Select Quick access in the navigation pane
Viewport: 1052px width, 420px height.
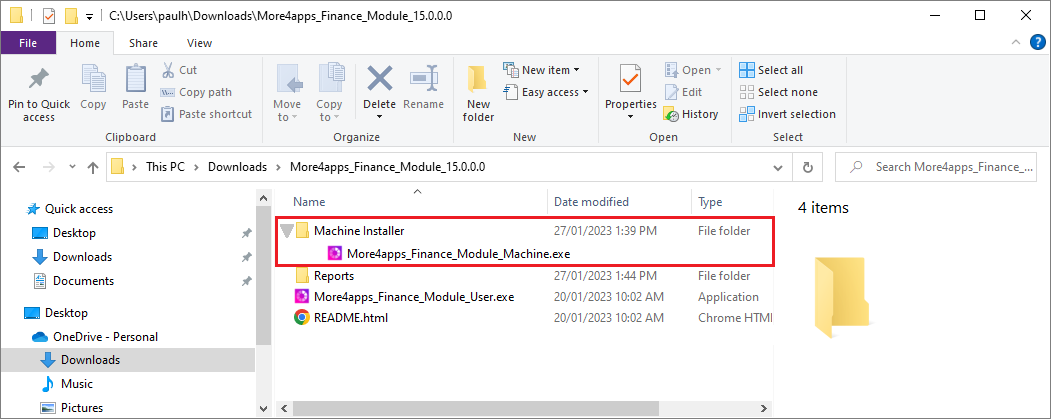78,209
